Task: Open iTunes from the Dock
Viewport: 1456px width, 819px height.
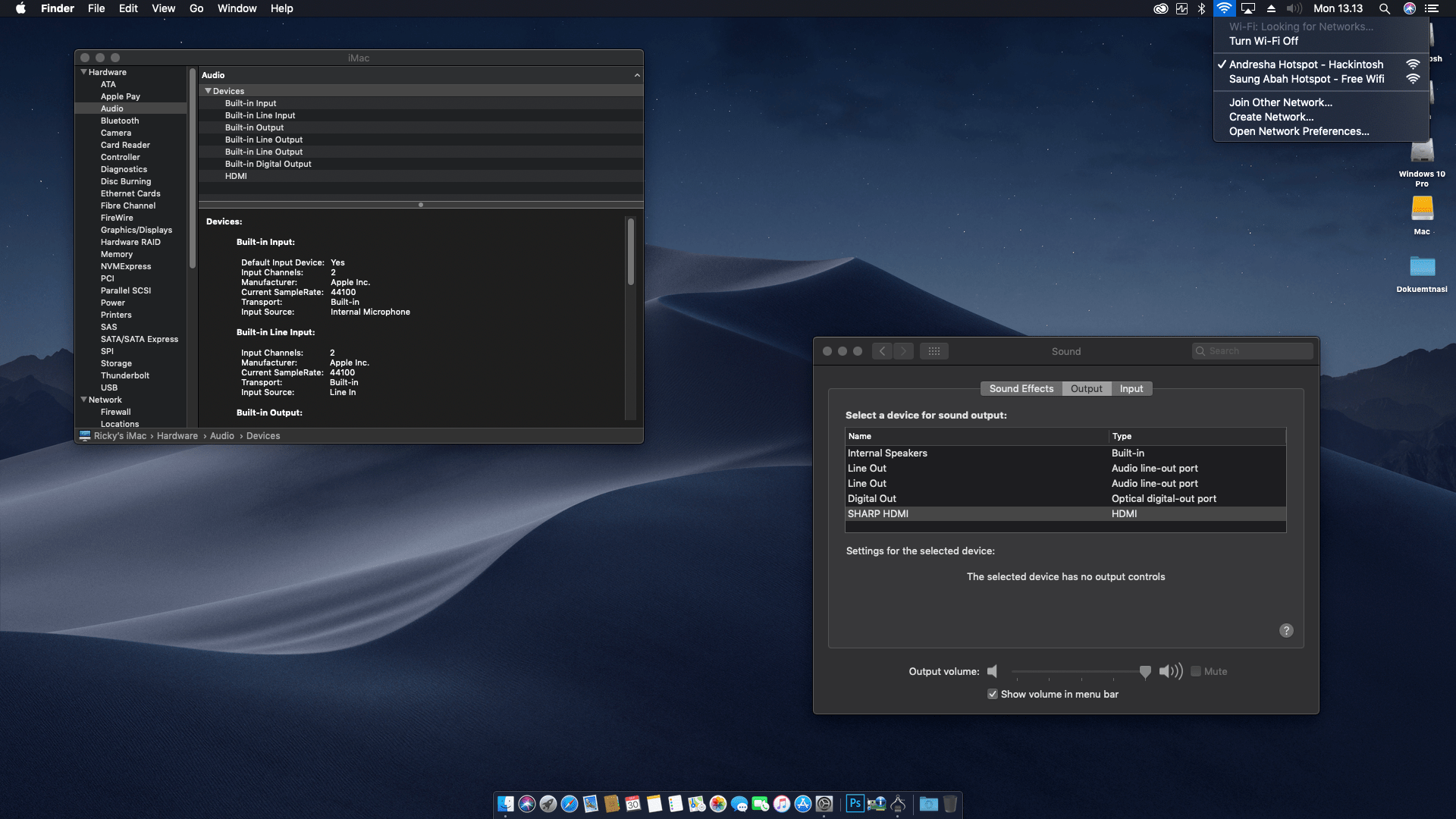Action: pyautogui.click(x=780, y=804)
